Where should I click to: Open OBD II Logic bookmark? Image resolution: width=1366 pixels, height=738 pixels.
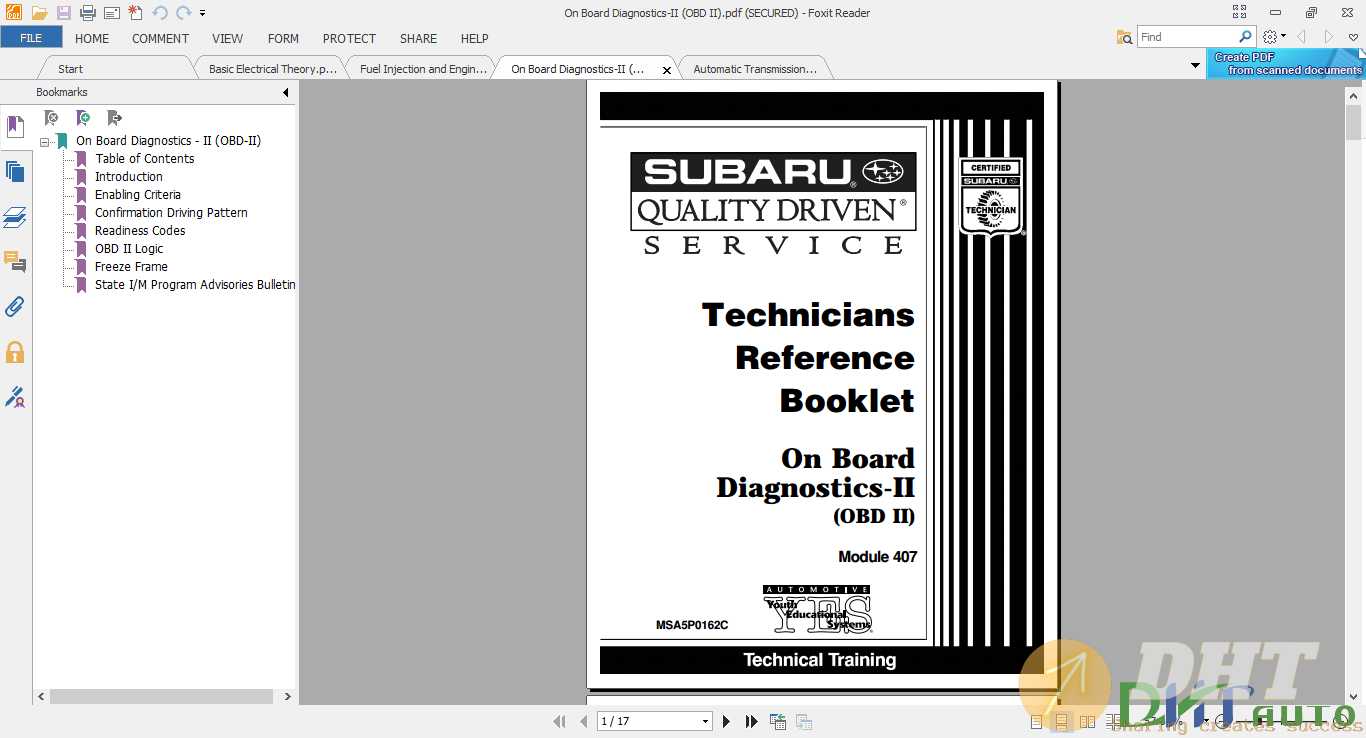pyautogui.click(x=129, y=249)
